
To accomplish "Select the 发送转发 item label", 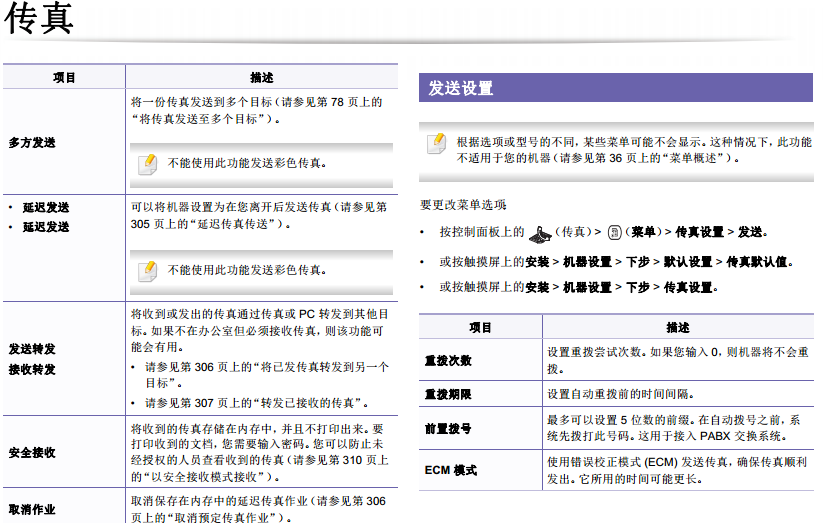I will [32, 349].
